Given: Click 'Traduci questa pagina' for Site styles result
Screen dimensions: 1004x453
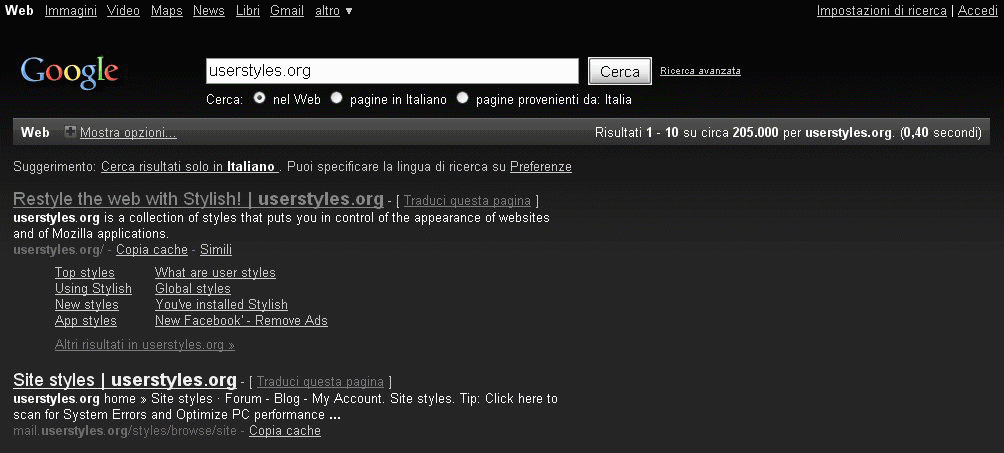Looking at the screenshot, I should click(x=320, y=382).
